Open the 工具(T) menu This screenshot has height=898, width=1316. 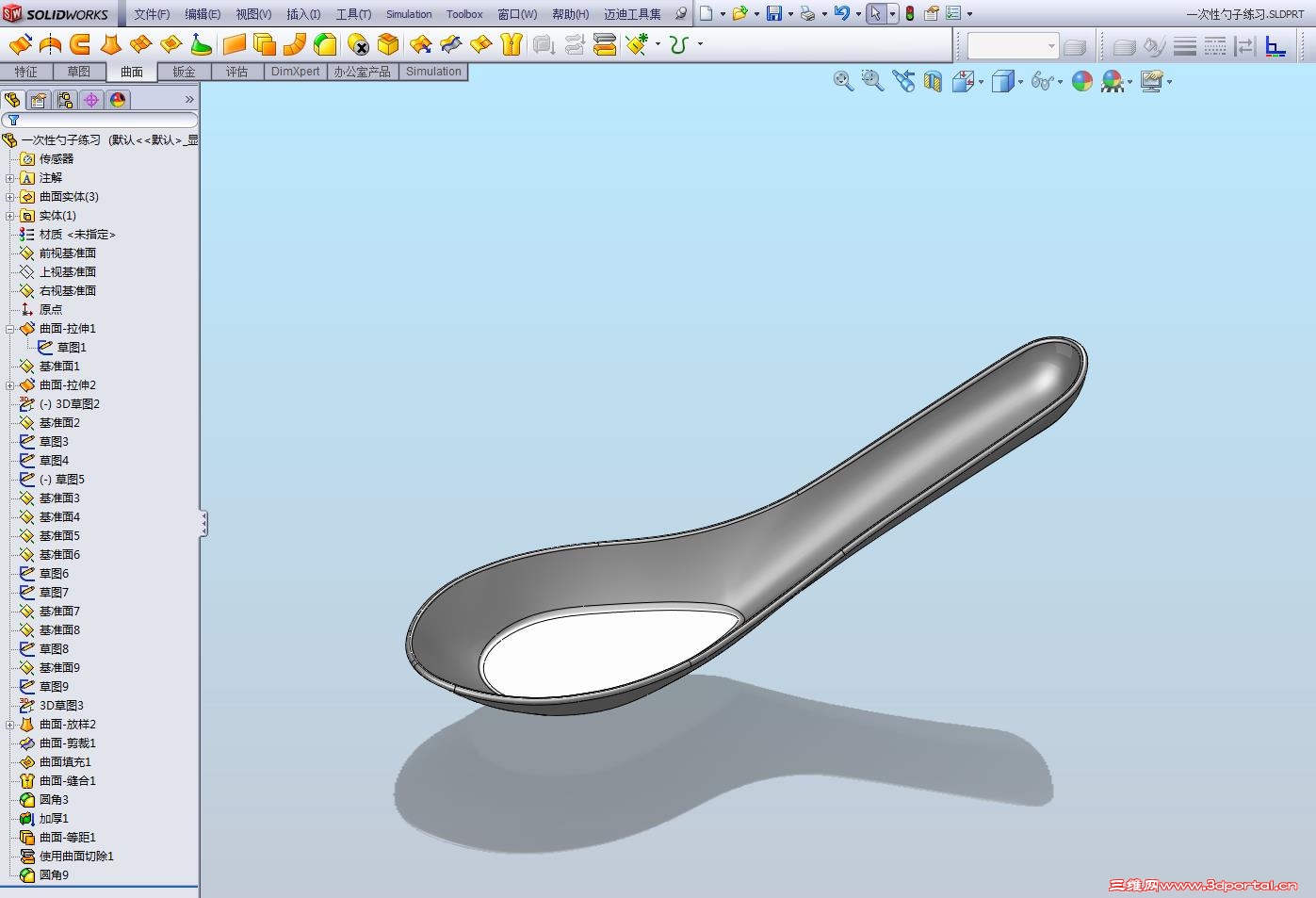click(x=353, y=14)
